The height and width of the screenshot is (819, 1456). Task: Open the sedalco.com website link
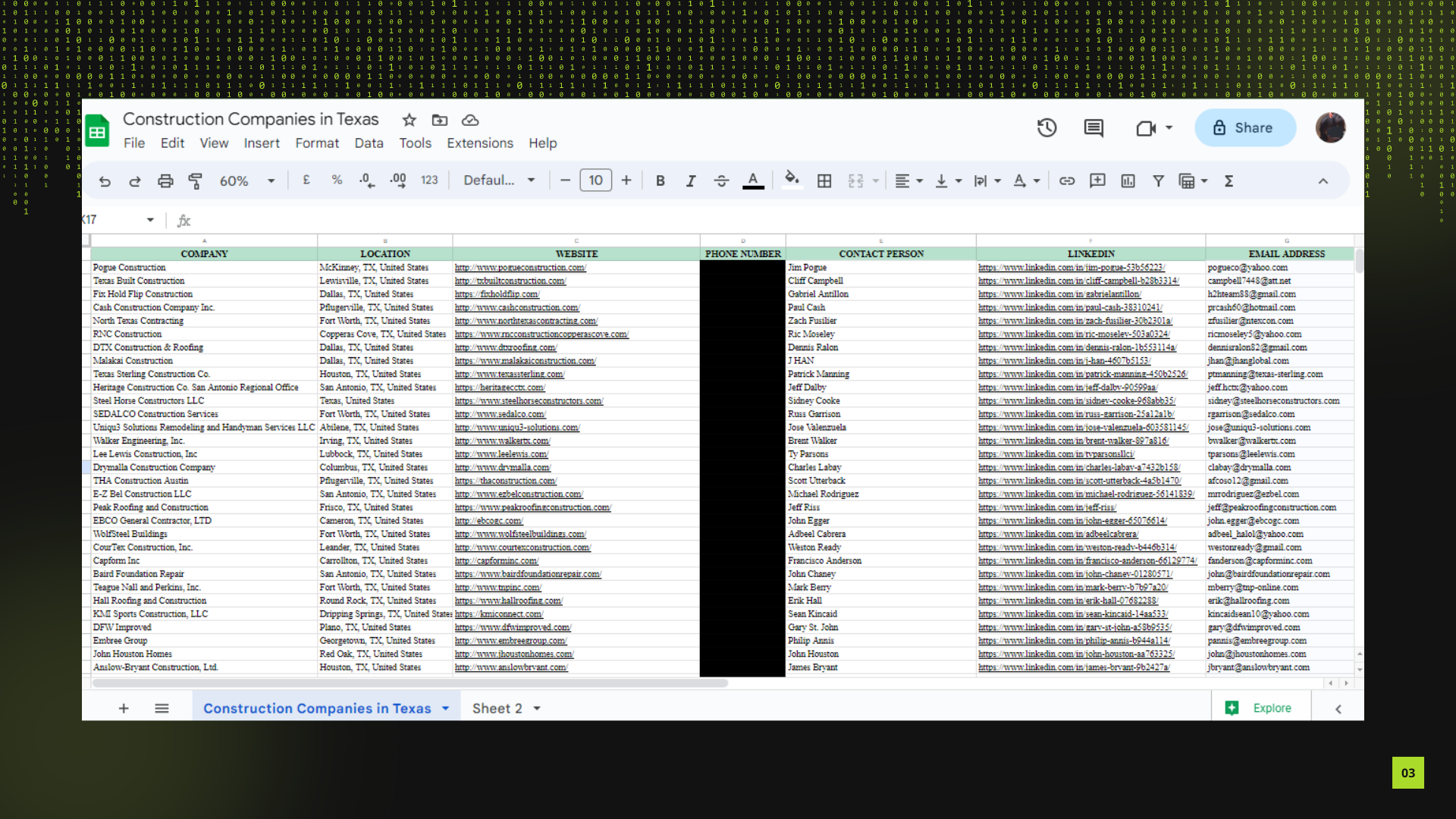500,414
